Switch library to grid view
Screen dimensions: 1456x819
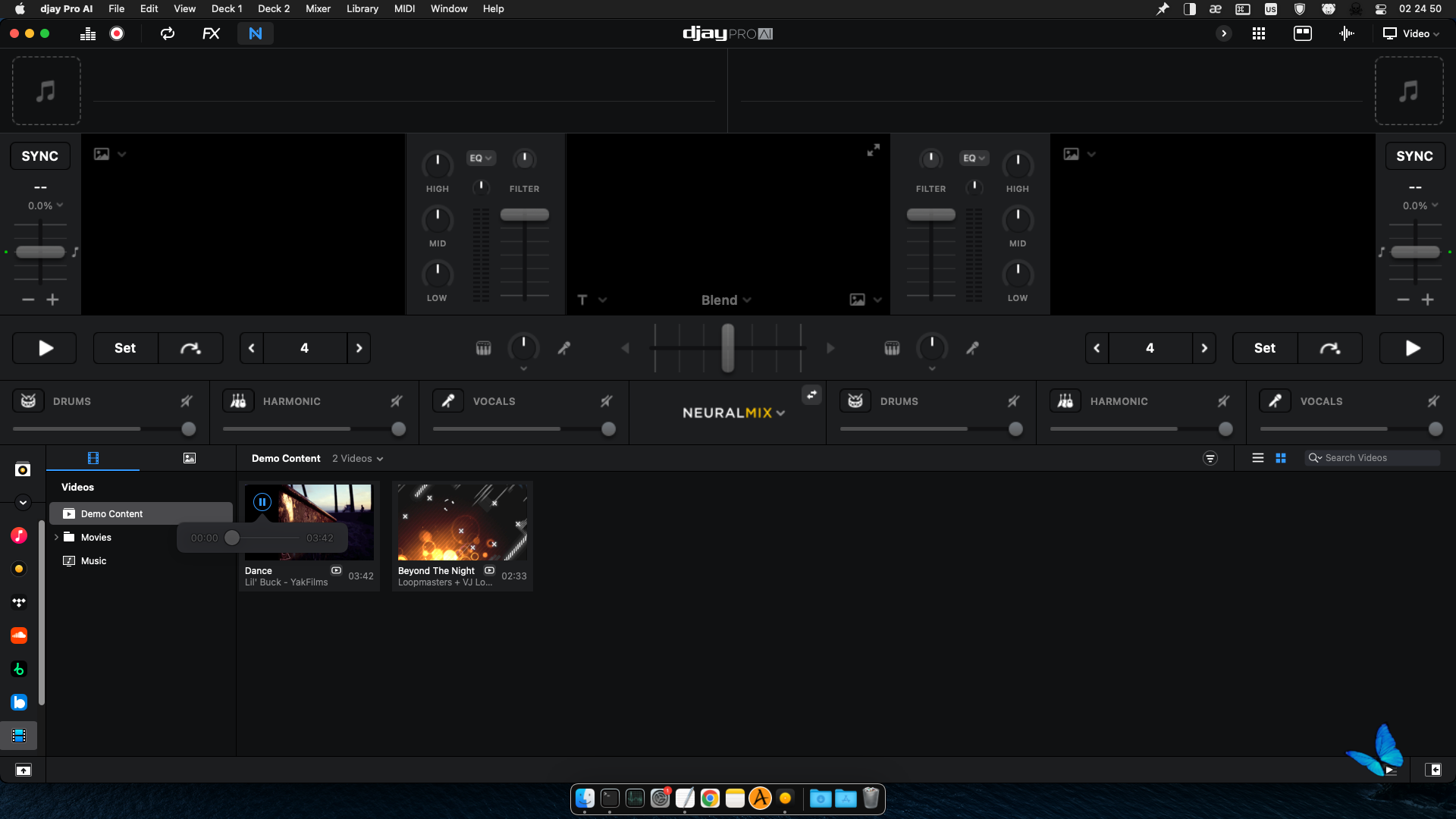tap(1281, 458)
